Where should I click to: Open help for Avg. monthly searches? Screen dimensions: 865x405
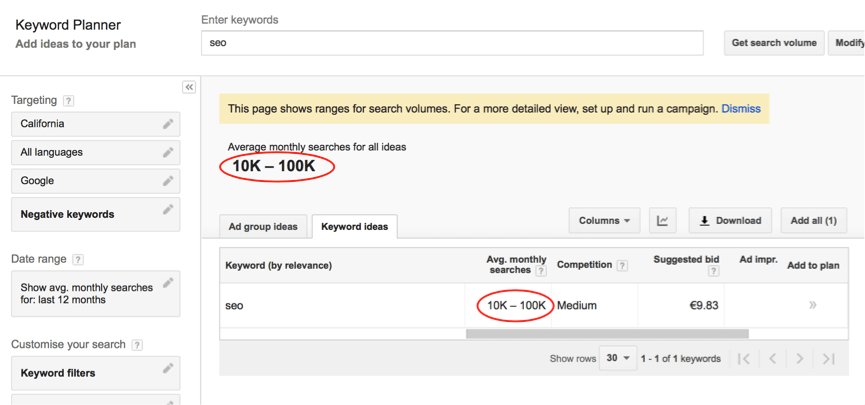(x=541, y=270)
